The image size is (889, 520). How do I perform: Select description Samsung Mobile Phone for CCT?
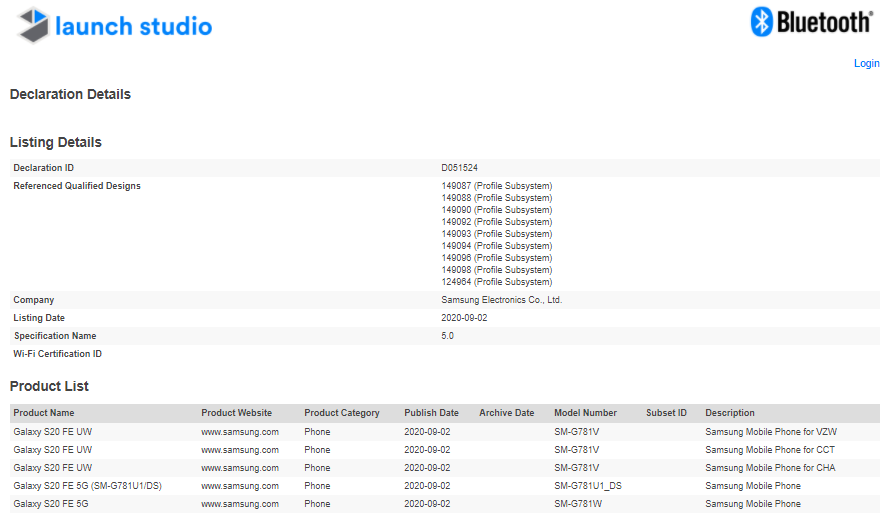point(770,450)
